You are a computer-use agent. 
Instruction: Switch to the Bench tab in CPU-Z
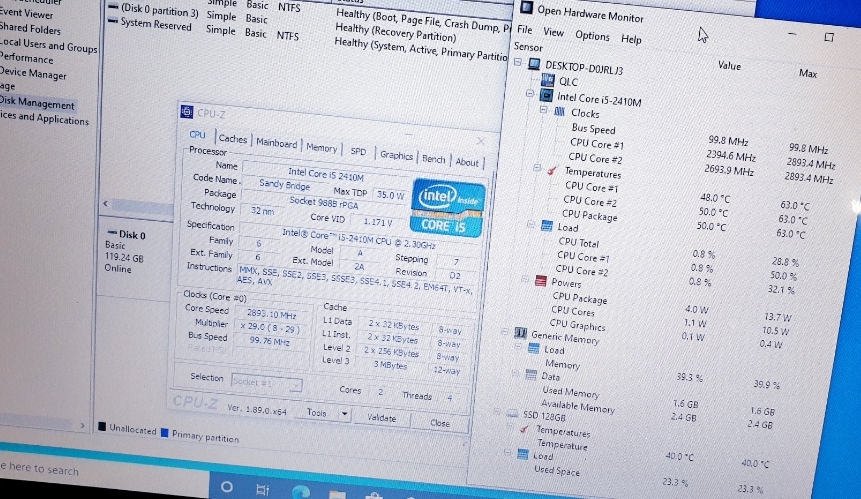tap(433, 159)
